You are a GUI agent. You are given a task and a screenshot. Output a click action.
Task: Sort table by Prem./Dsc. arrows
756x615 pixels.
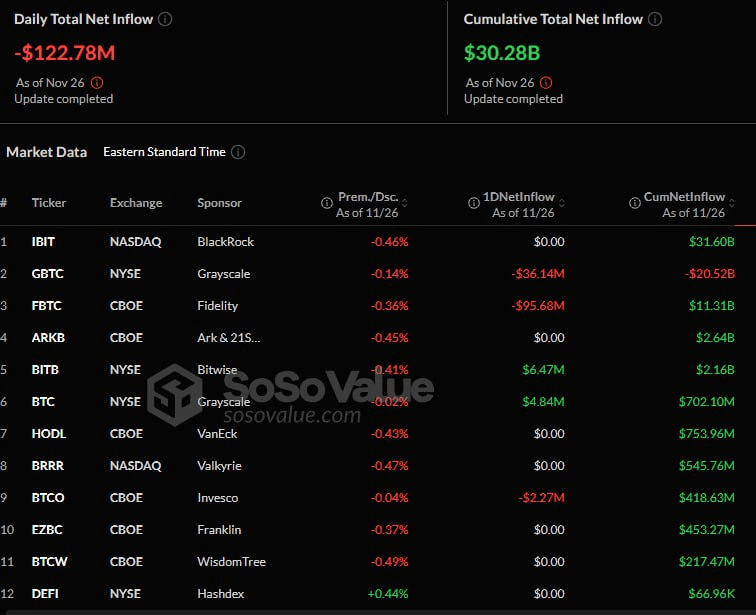(405, 203)
